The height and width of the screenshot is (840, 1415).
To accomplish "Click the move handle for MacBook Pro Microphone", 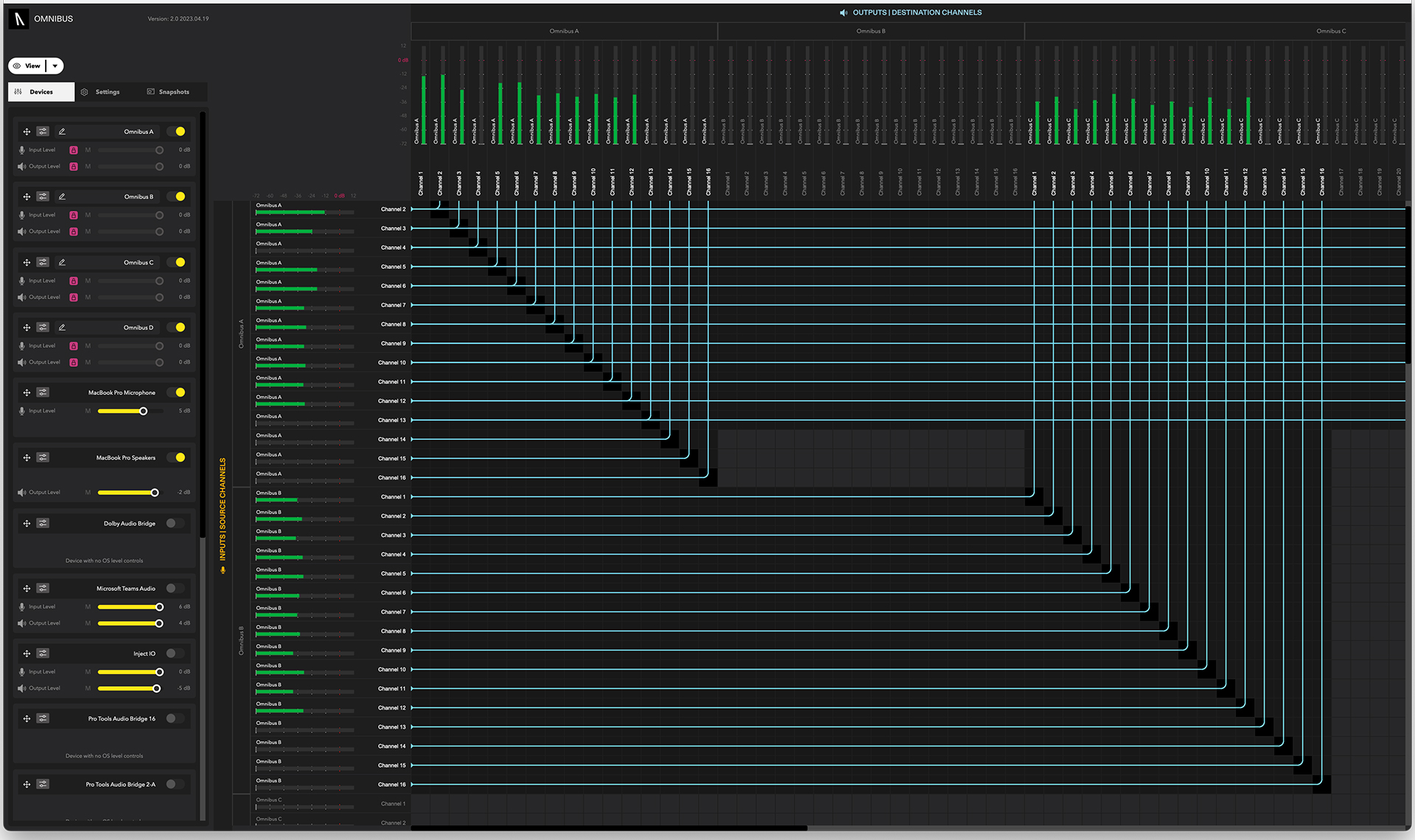I will tap(27, 393).
